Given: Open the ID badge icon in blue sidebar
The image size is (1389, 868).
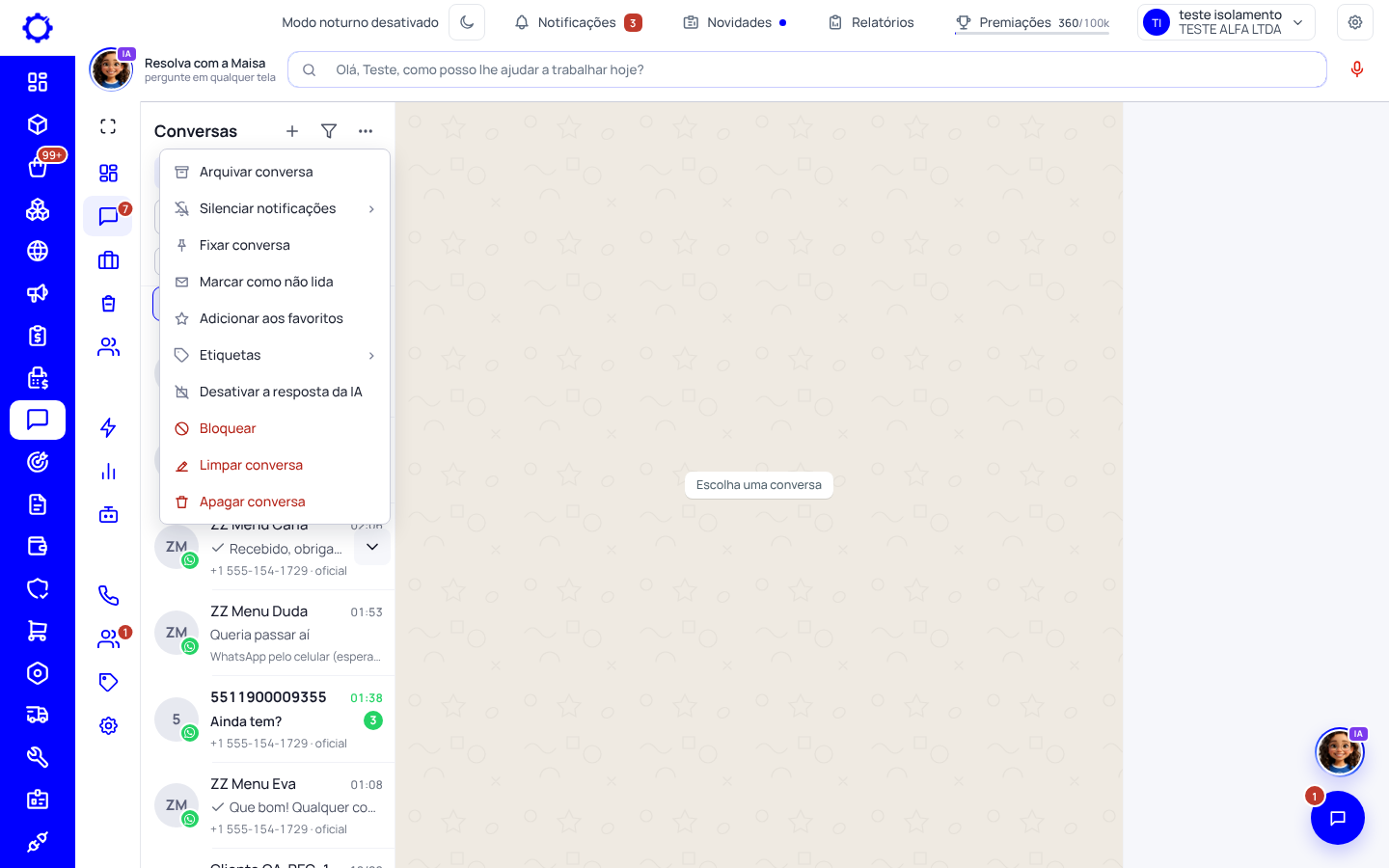Looking at the screenshot, I should [x=38, y=800].
